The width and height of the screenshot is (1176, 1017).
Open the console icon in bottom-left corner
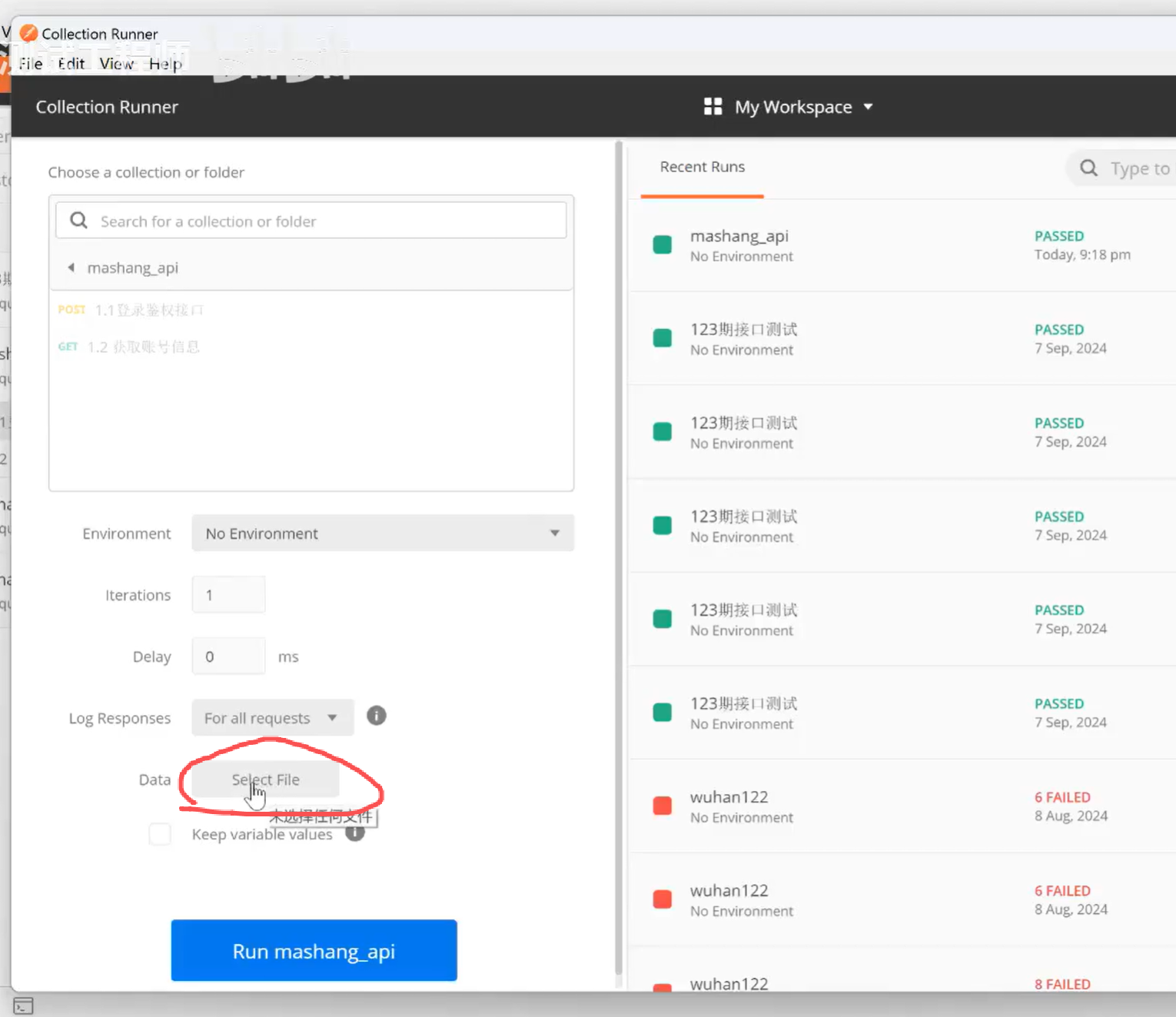point(23,1005)
